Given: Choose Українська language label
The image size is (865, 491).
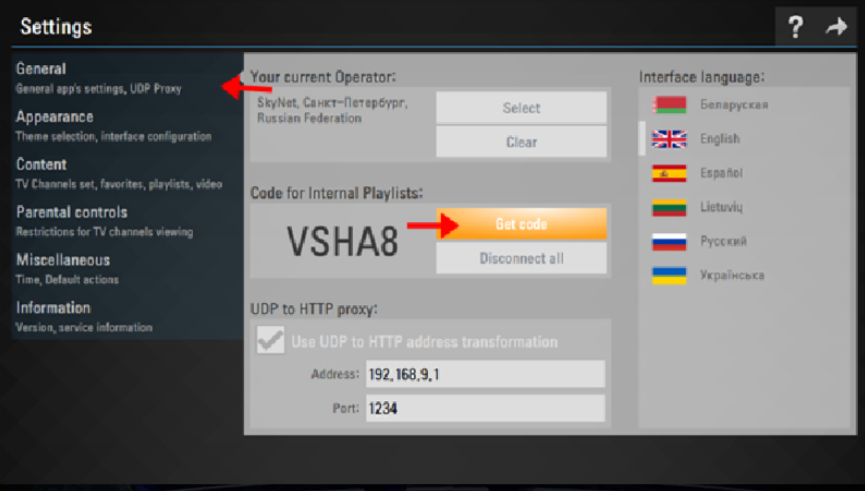Looking at the screenshot, I should tap(732, 275).
